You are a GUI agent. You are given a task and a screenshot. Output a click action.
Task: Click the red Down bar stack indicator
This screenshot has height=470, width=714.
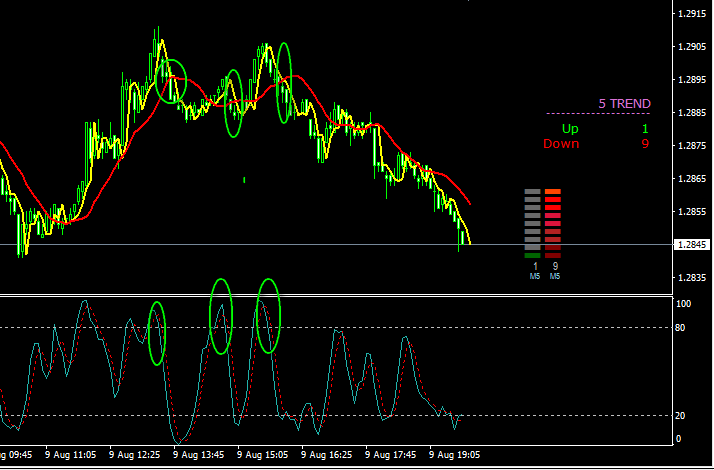click(x=553, y=220)
